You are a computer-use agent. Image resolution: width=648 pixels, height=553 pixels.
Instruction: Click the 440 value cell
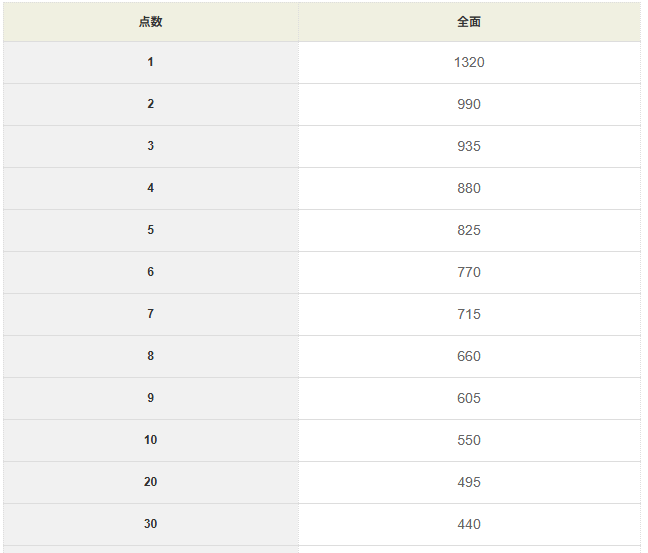[468, 525]
